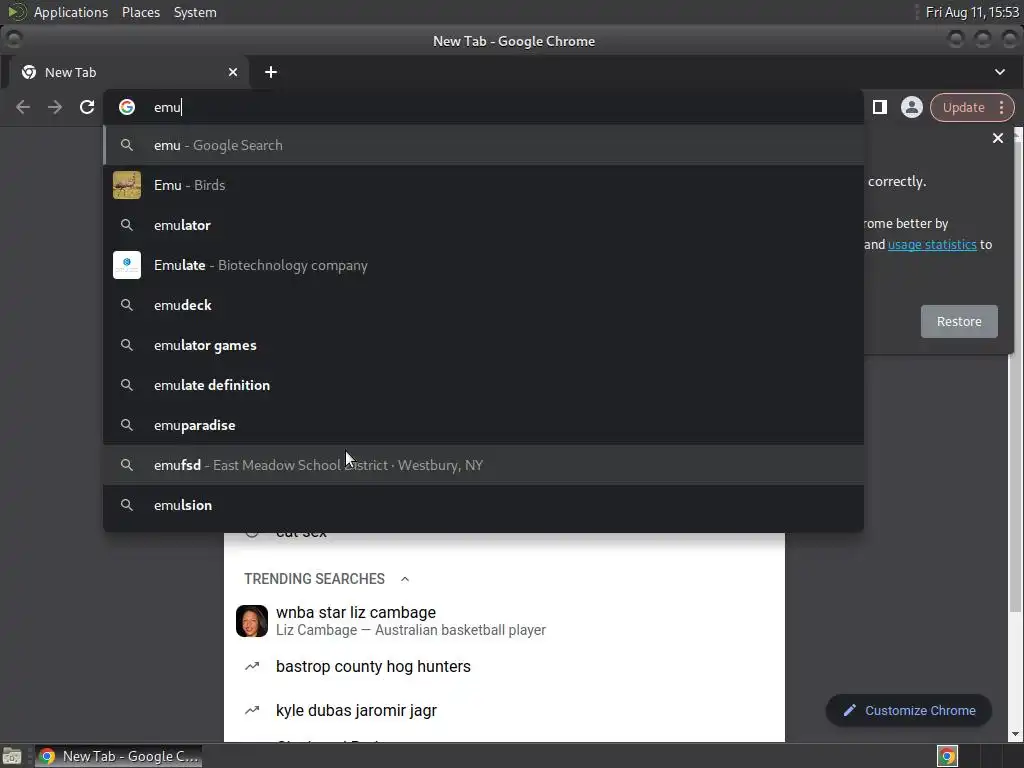Open the usage statistics link
Screen dimensions: 1024x768
click(x=932, y=244)
